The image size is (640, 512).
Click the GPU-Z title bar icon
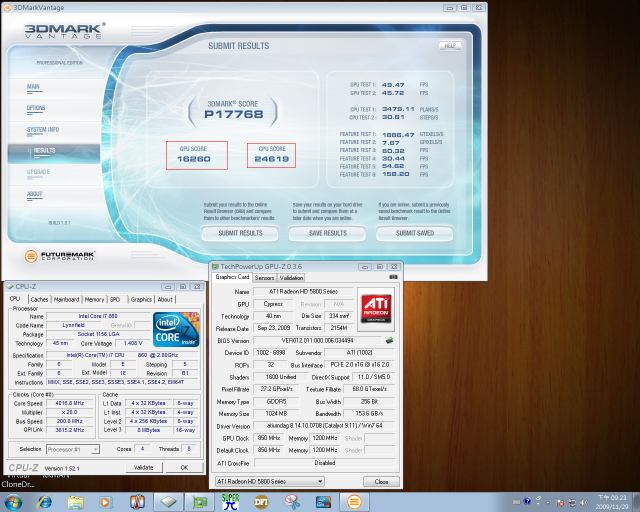pos(215,267)
